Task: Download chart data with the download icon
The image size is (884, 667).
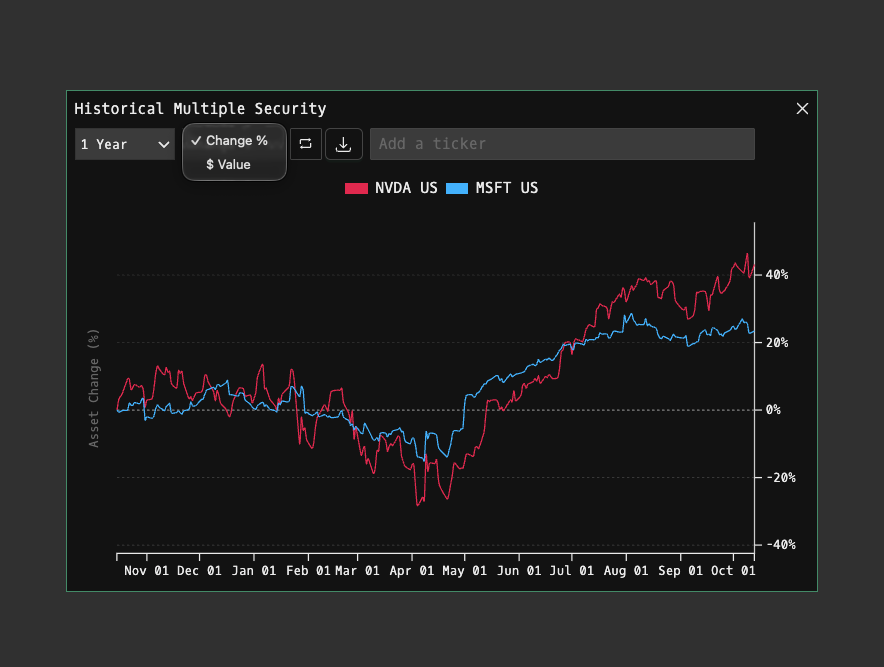Action: coord(343,144)
